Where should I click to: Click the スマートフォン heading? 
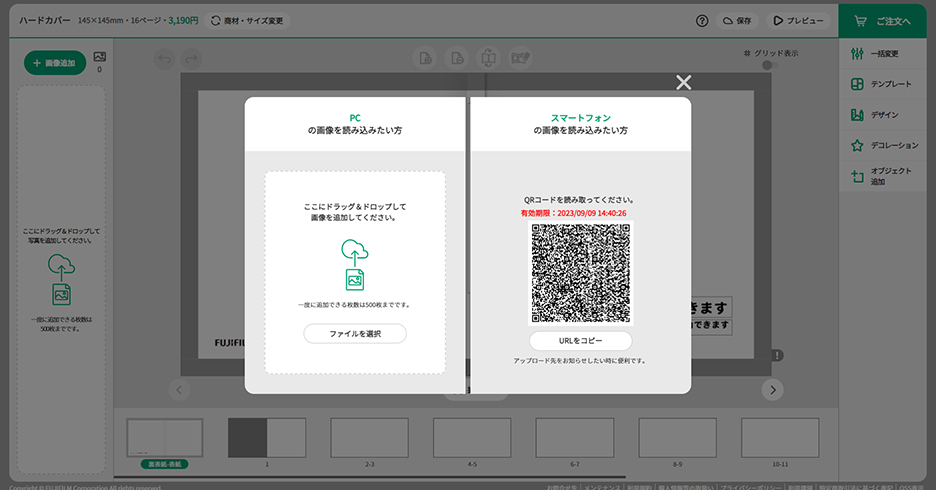tap(581, 118)
